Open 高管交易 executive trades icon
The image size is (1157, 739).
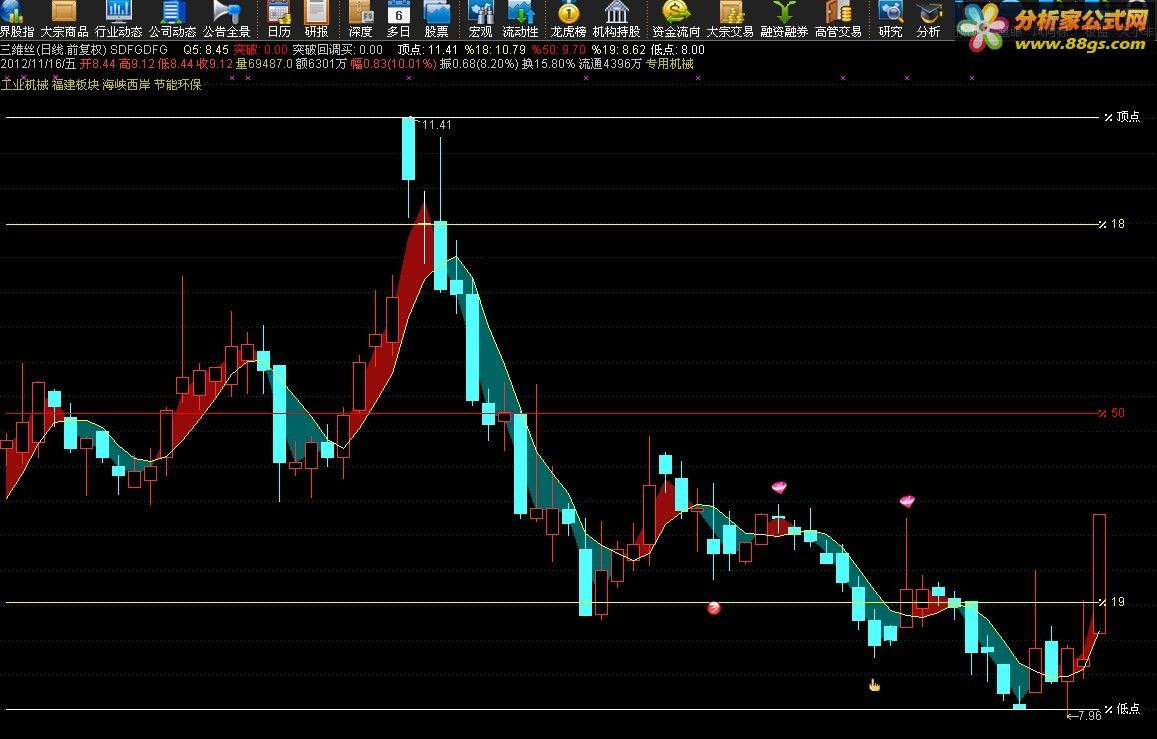(x=838, y=19)
